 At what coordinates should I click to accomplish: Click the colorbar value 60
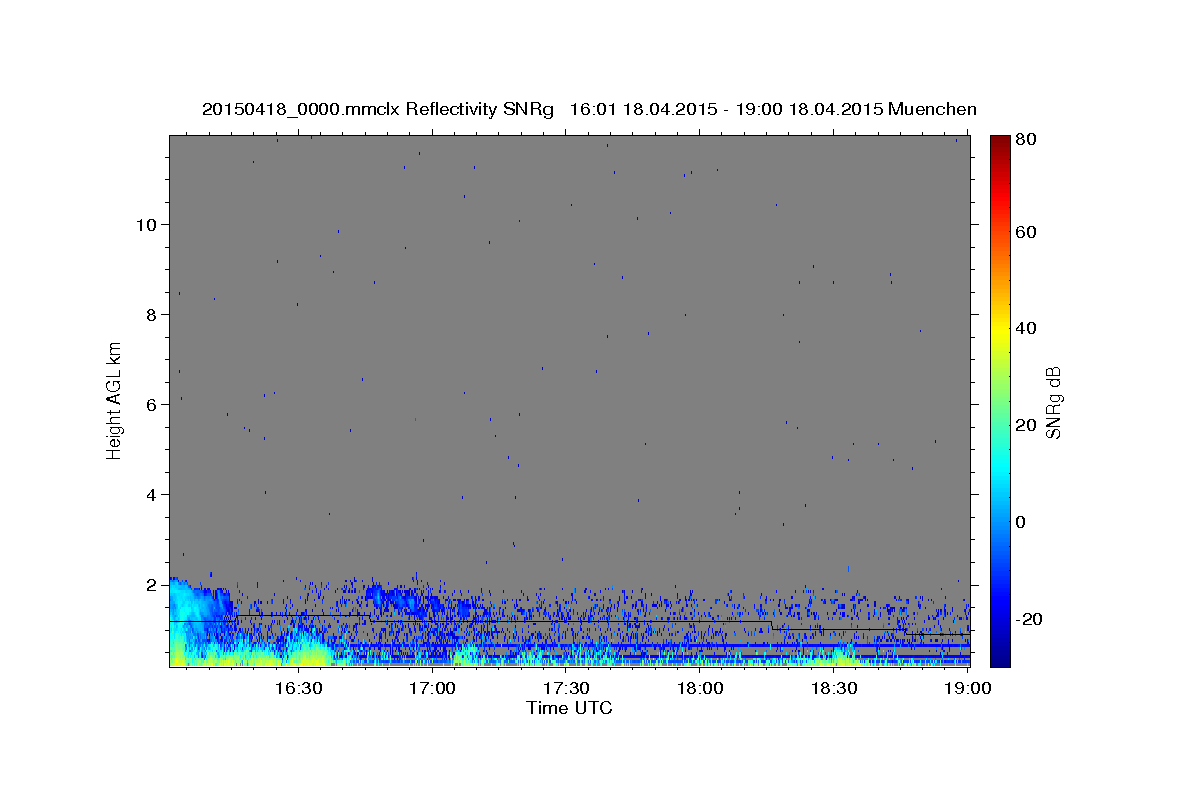tap(1028, 232)
